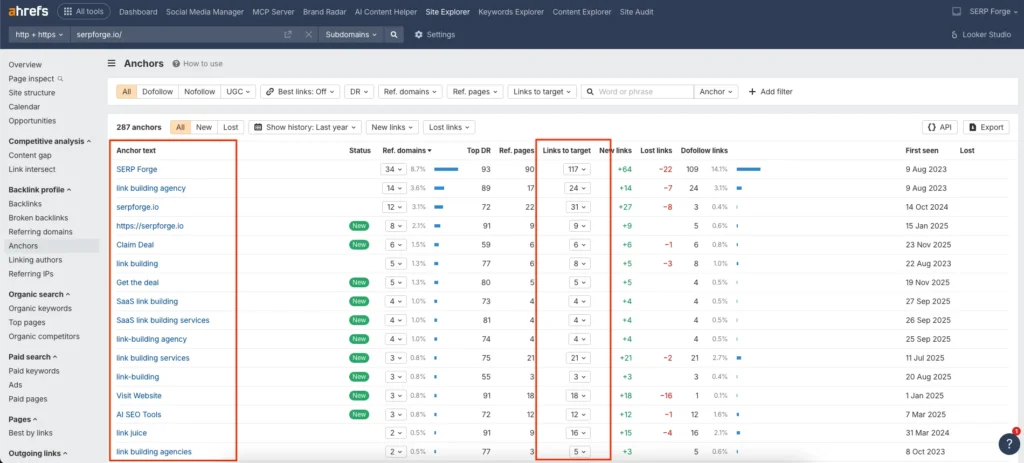Click the SERP Forge row Ref. domains bar
Viewport: 1024px width, 463px height.
click(446, 169)
